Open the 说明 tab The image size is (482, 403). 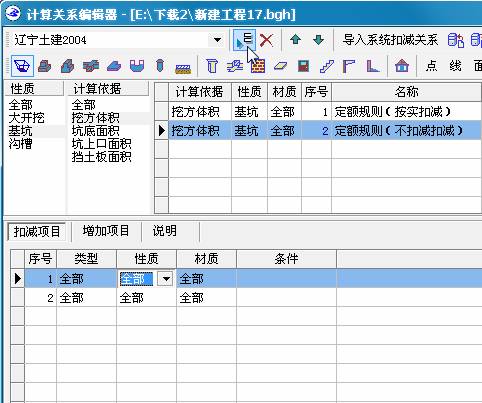point(164,231)
